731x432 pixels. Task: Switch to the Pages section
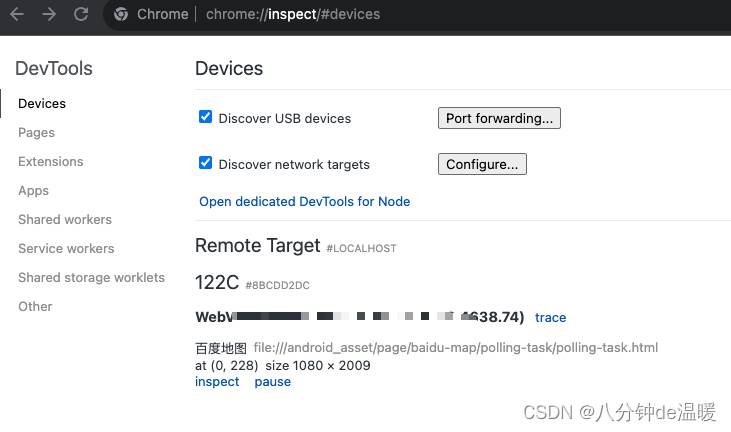36,132
